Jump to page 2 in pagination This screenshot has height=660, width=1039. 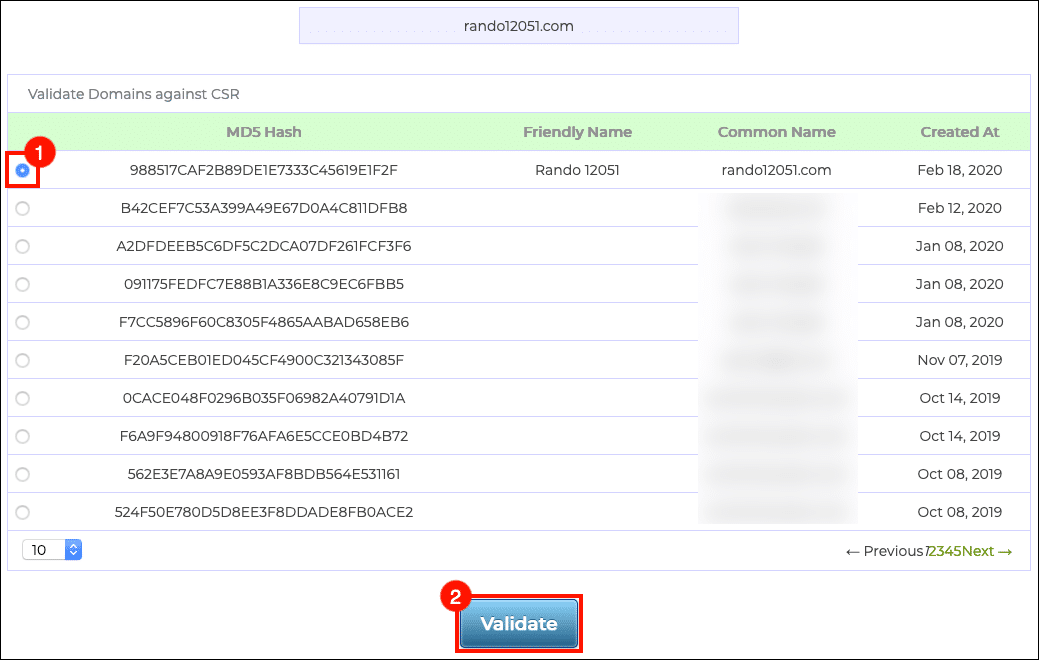coord(933,551)
